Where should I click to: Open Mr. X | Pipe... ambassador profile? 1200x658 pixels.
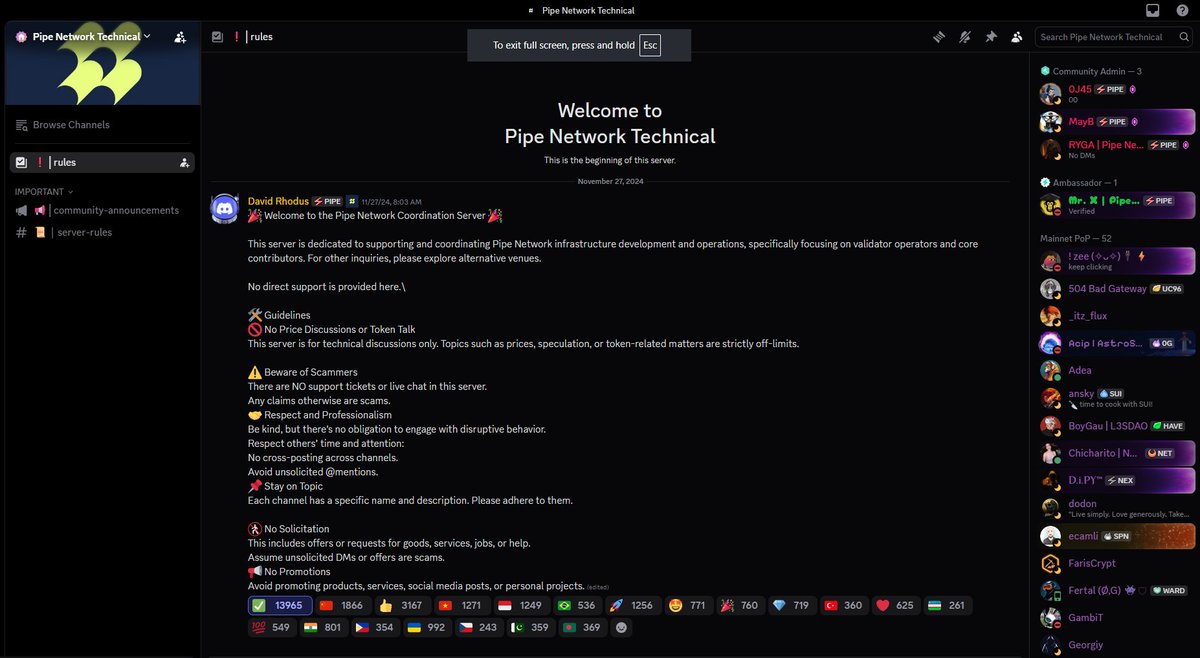1116,205
